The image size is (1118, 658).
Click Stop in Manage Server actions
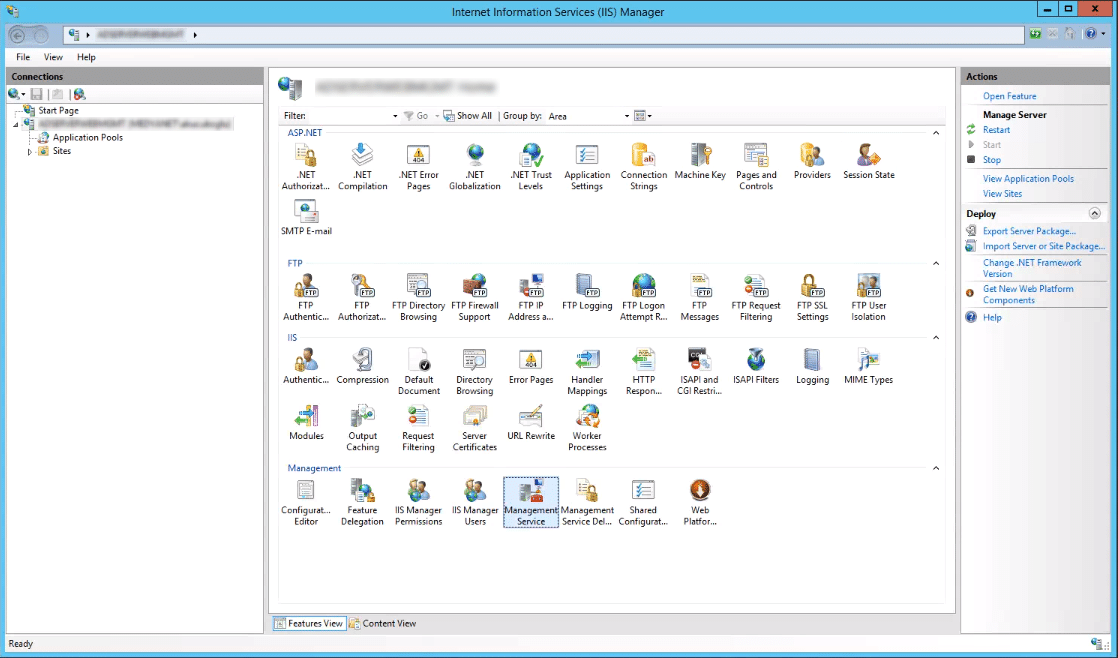(992, 160)
